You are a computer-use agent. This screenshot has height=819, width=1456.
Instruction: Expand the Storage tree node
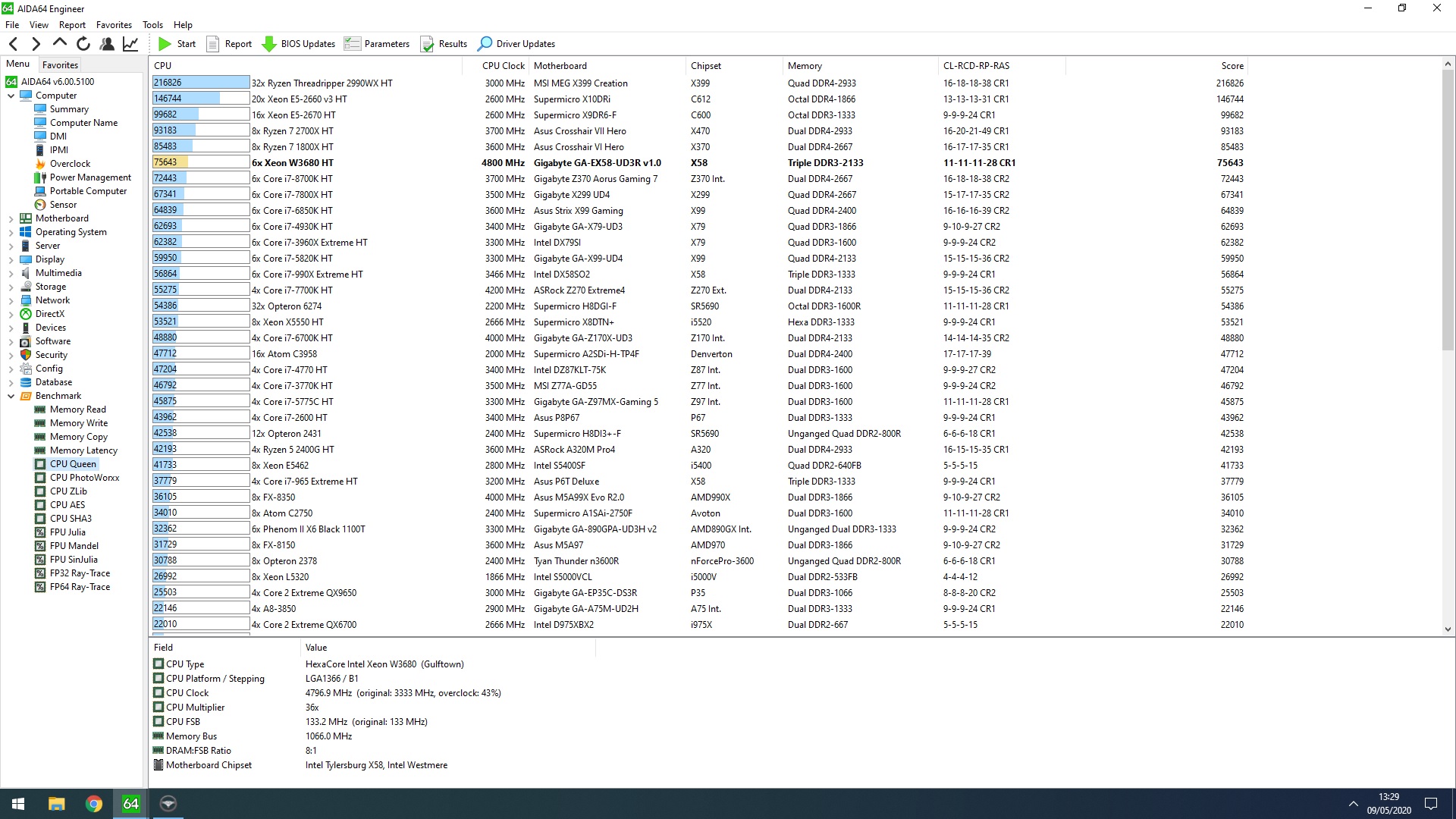click(x=11, y=287)
